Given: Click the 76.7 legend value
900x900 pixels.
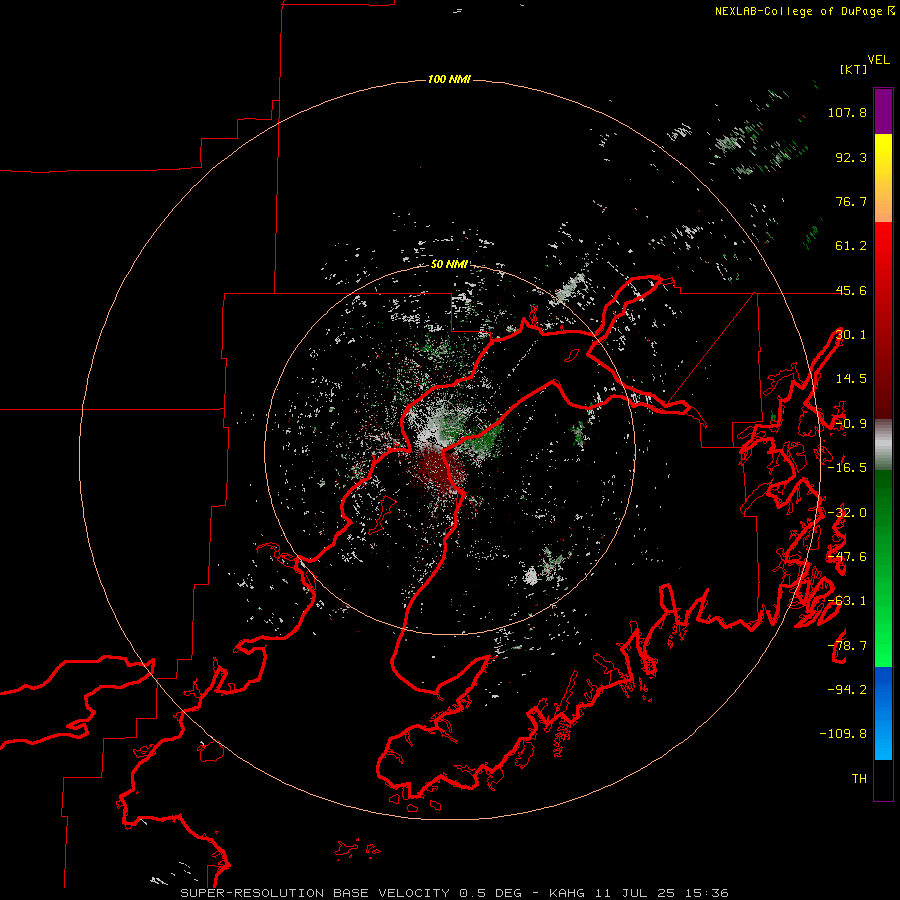Looking at the screenshot, I should 851,201.
